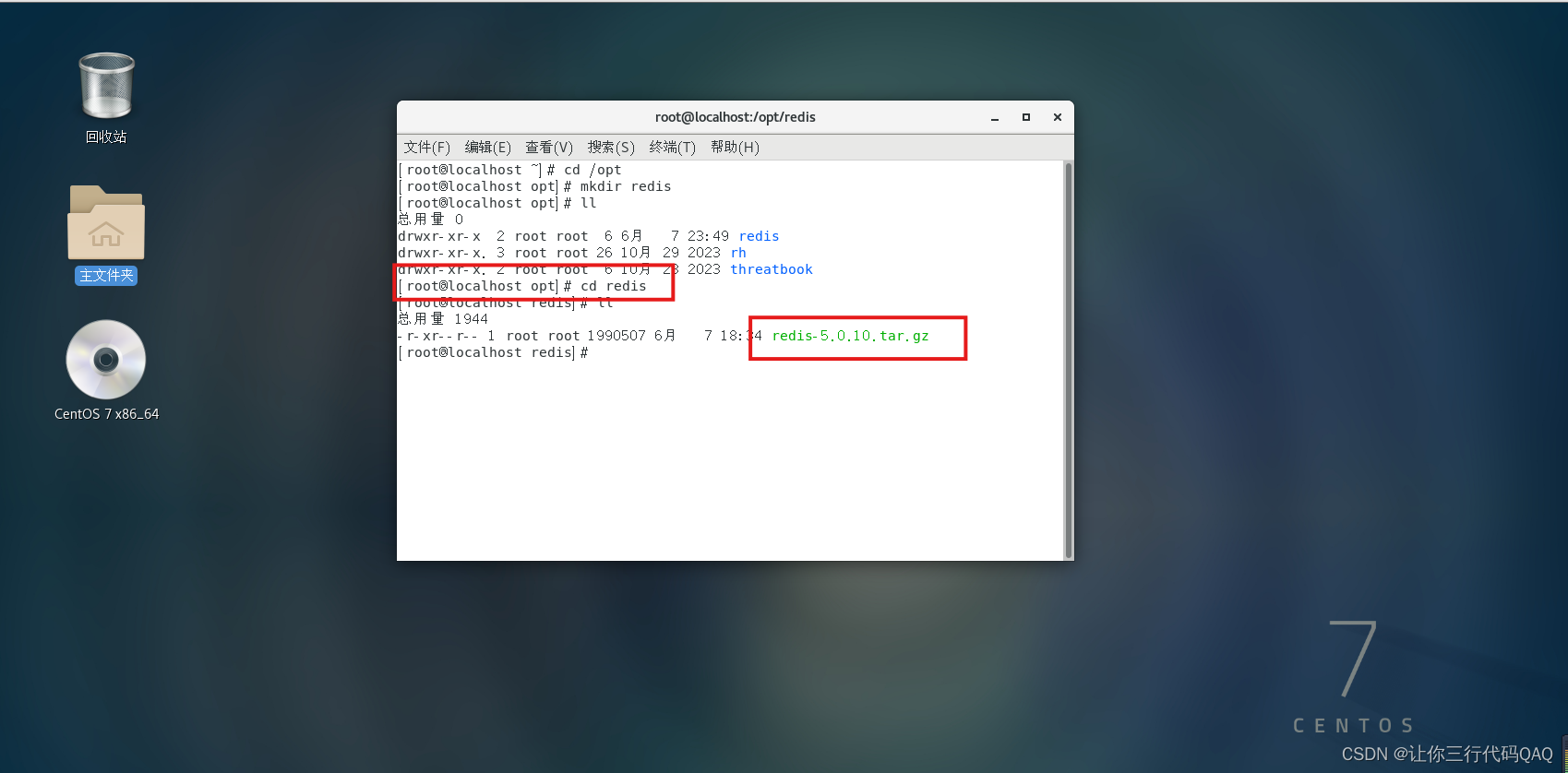Open the 查看(V) menu in the terminal
Viewport: 1568px width, 773px height.
[x=549, y=148]
